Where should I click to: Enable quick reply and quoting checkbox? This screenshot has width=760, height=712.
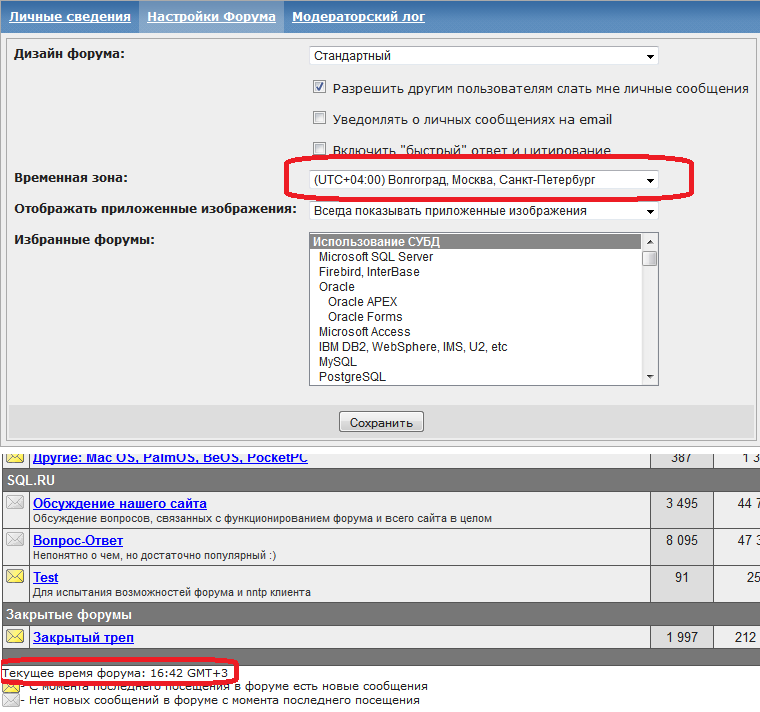click(320, 149)
